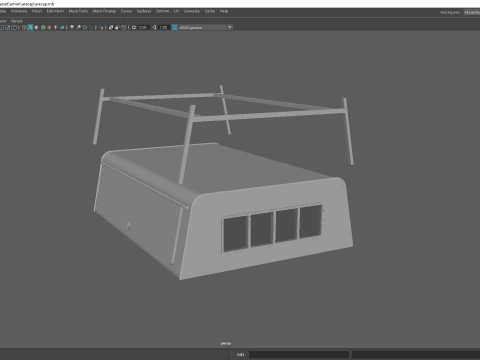Open the Mesh Display menu

click(x=104, y=11)
